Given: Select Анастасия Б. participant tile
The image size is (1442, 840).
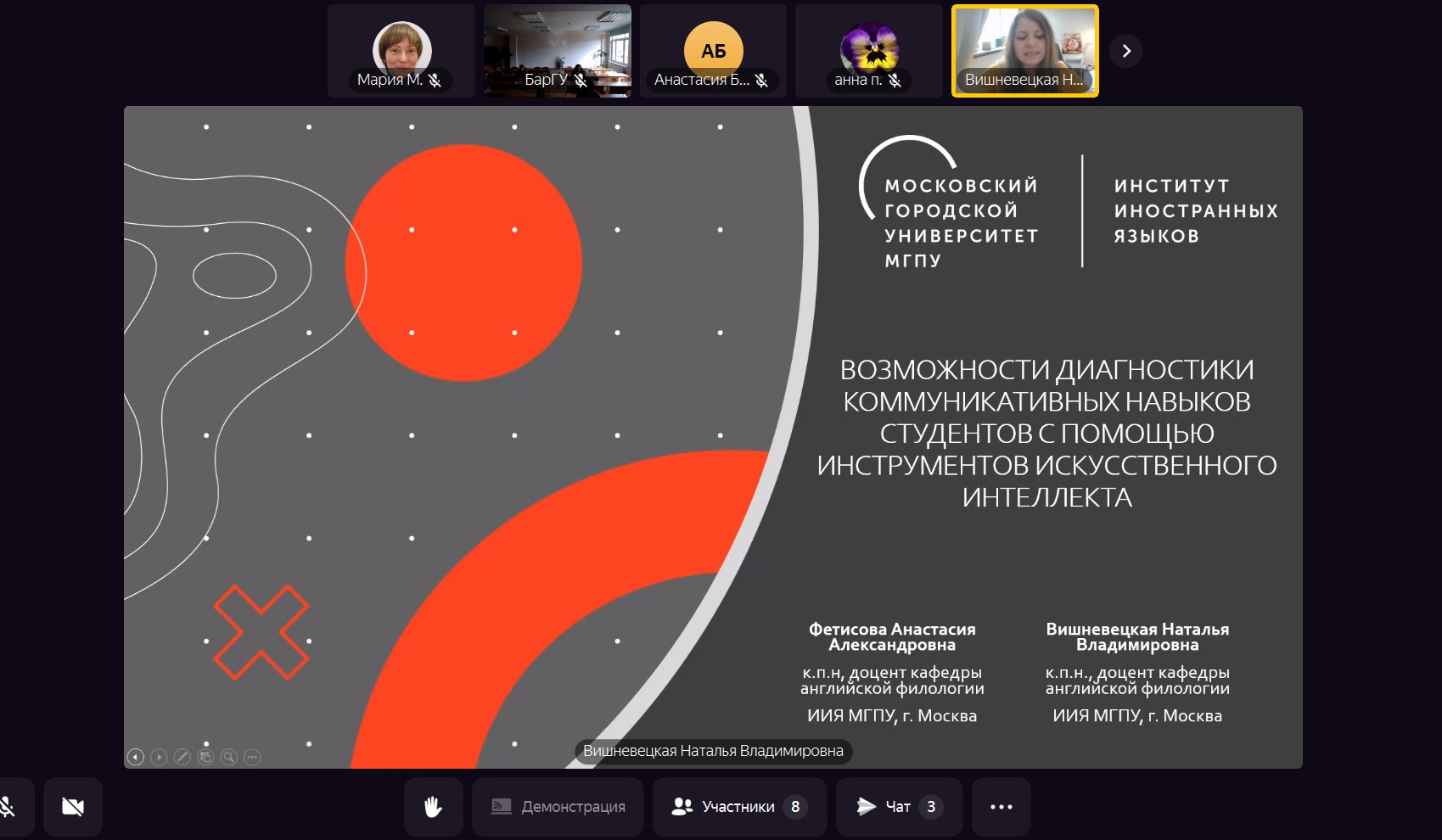Looking at the screenshot, I should (713, 51).
